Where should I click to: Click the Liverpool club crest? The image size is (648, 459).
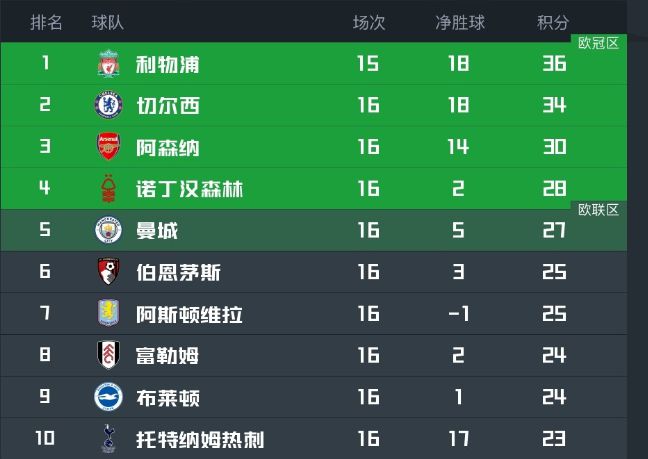coord(109,64)
